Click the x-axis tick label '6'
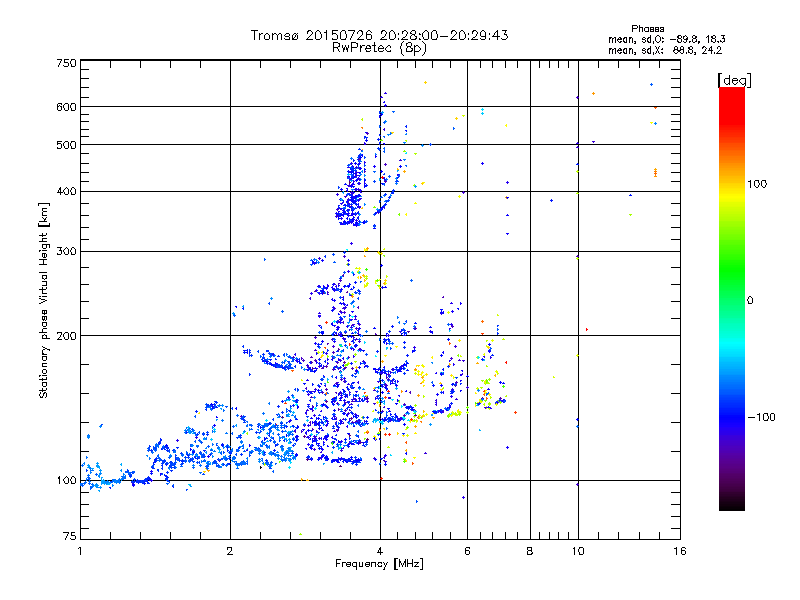 point(467,551)
